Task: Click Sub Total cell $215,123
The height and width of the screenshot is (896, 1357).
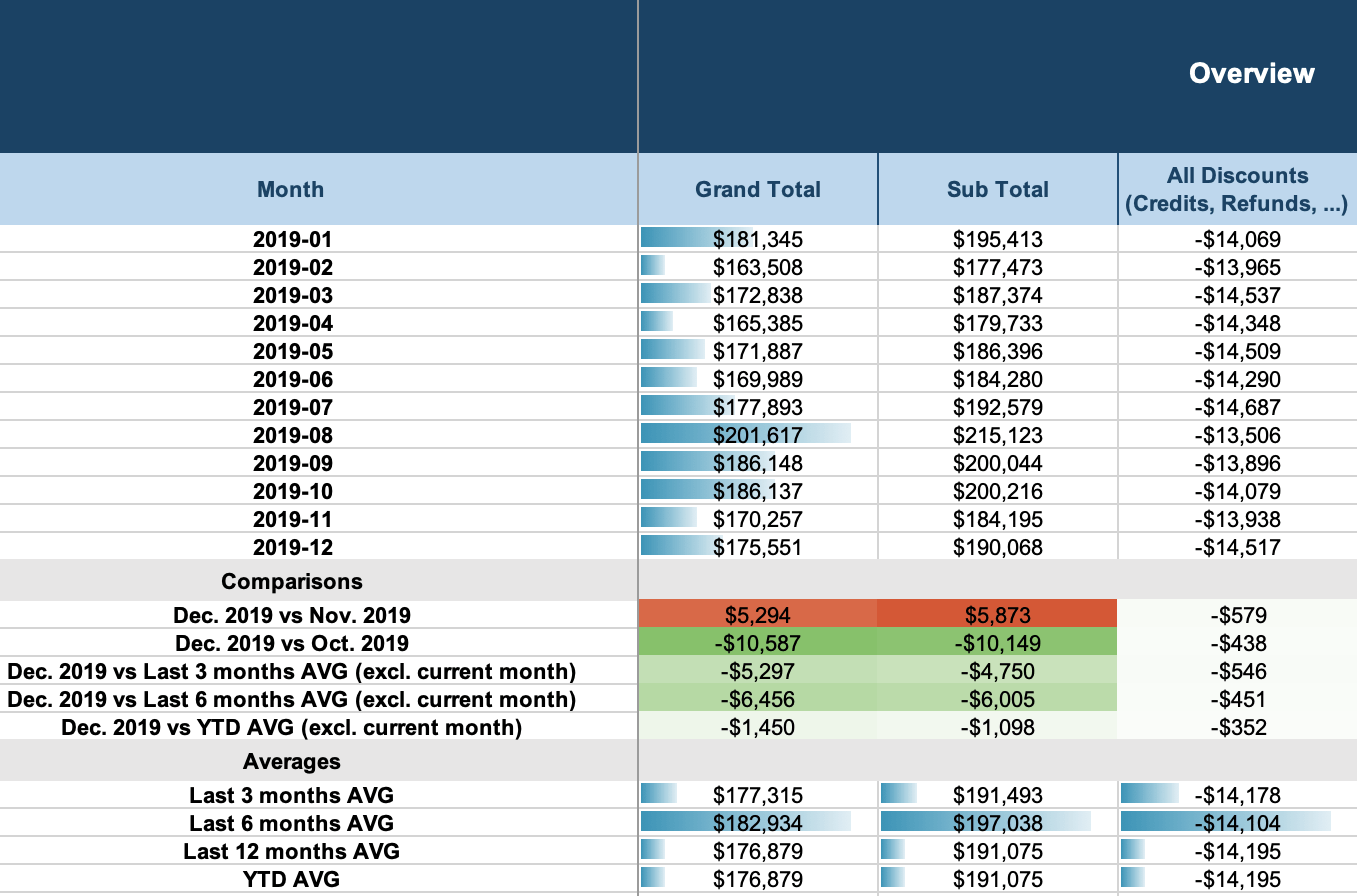Action: coord(998,435)
